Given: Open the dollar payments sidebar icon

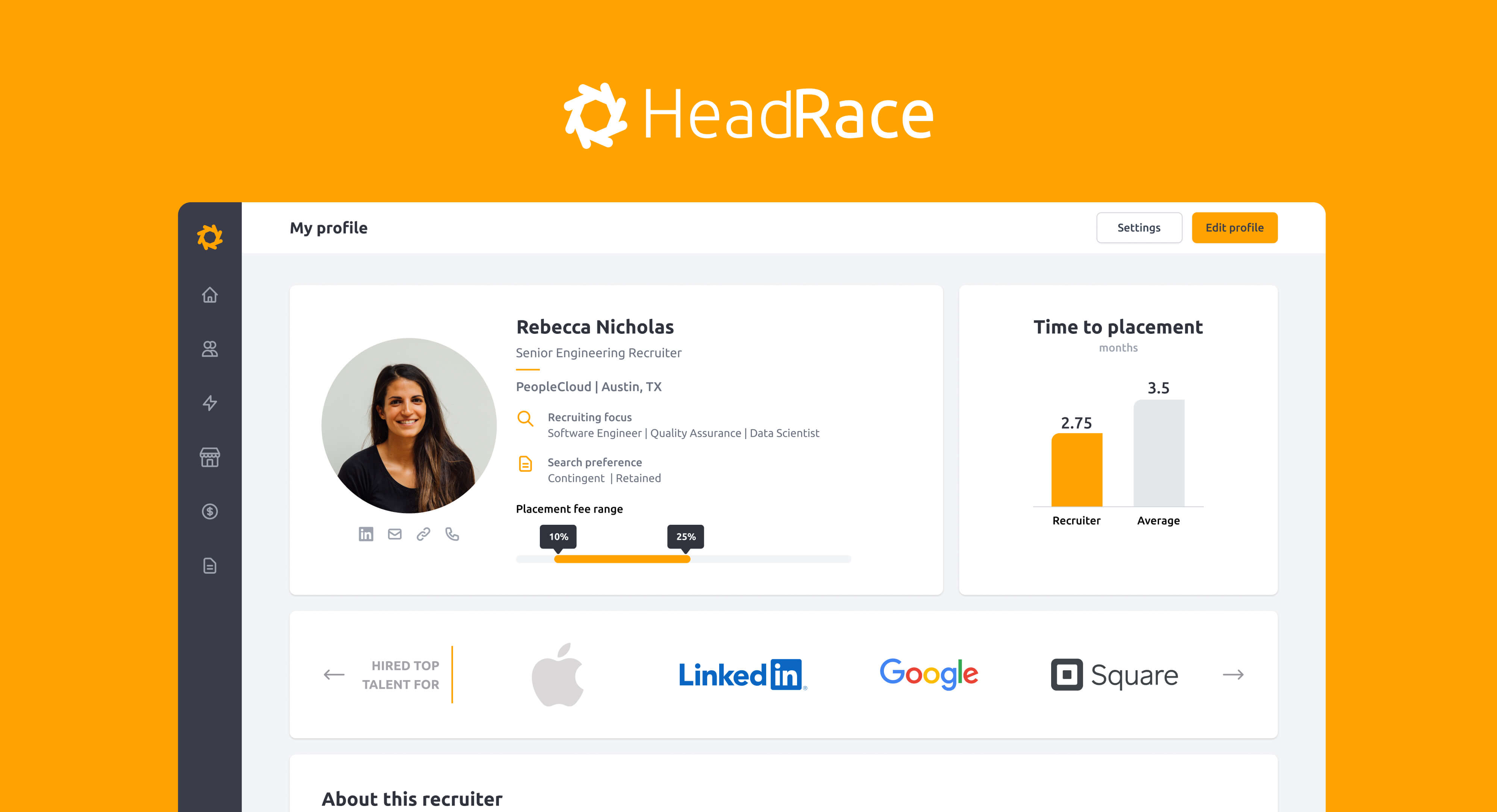Looking at the screenshot, I should coord(210,512).
